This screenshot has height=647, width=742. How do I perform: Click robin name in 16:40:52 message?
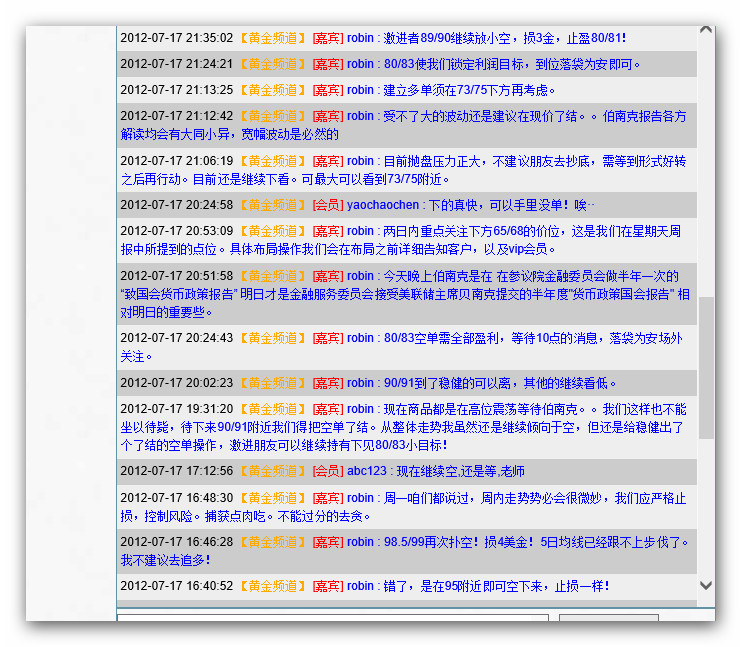[360, 586]
